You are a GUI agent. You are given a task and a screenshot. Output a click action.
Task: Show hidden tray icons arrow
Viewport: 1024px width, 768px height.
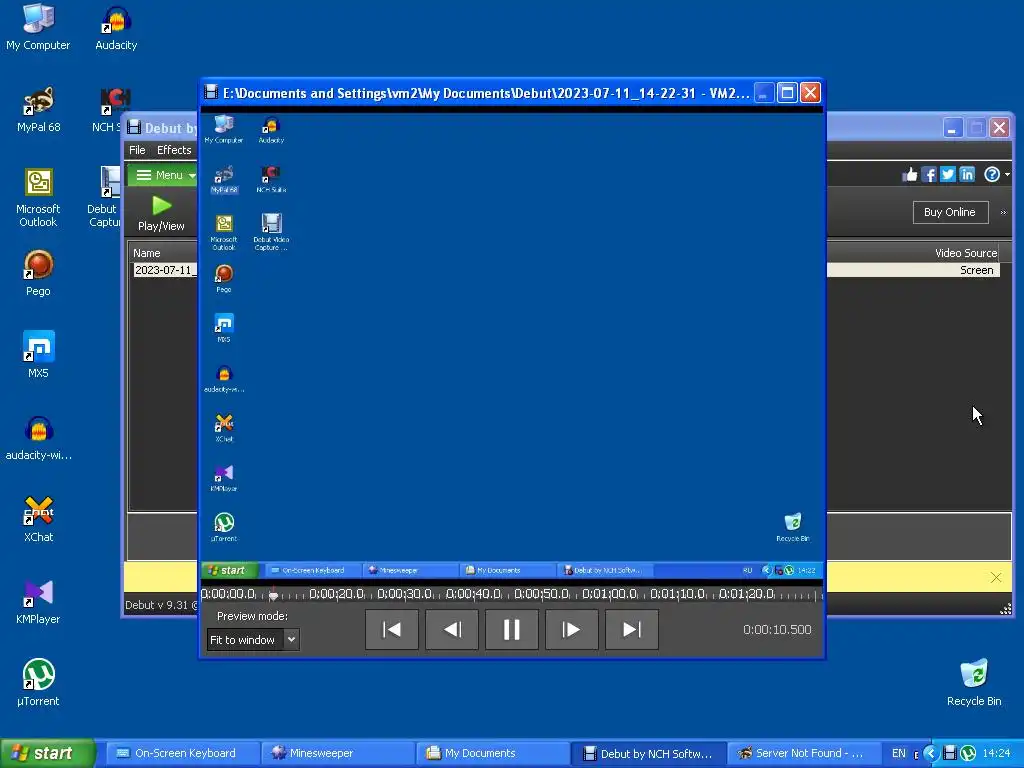(x=930, y=754)
